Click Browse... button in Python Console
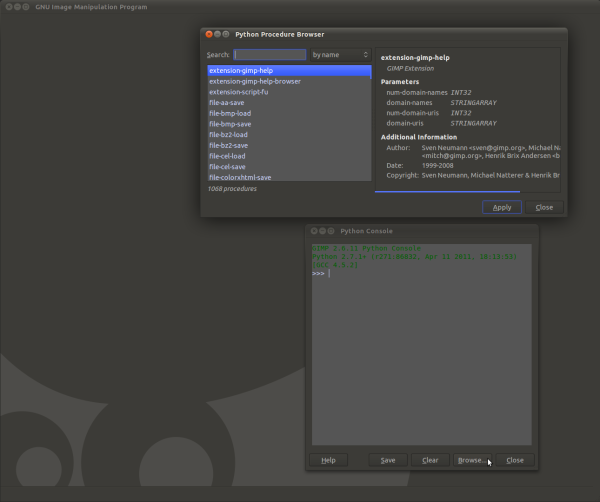This screenshot has width=600, height=502. (473, 460)
